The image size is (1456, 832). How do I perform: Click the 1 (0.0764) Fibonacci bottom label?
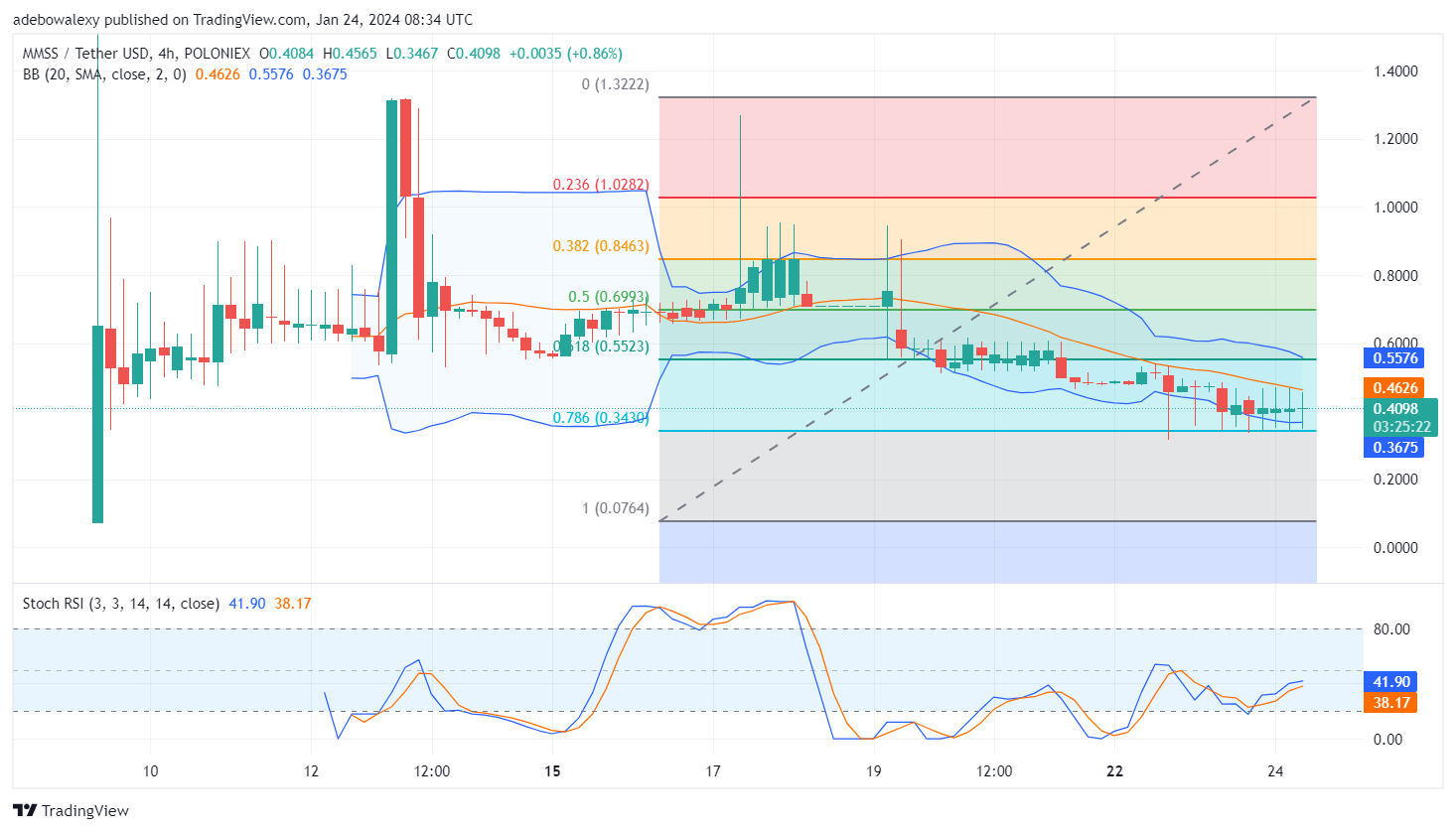tap(615, 508)
